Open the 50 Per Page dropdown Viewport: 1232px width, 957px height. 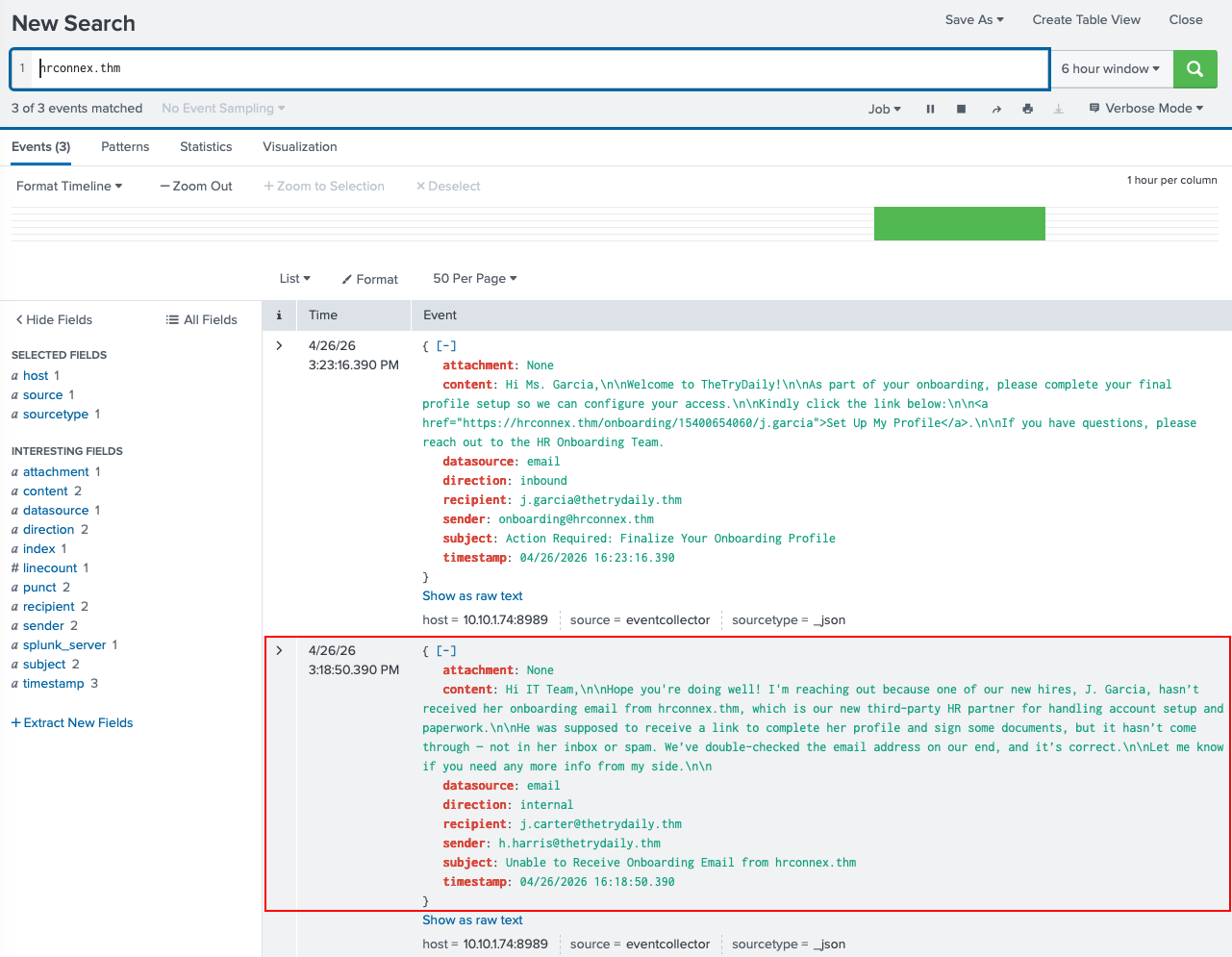point(475,278)
